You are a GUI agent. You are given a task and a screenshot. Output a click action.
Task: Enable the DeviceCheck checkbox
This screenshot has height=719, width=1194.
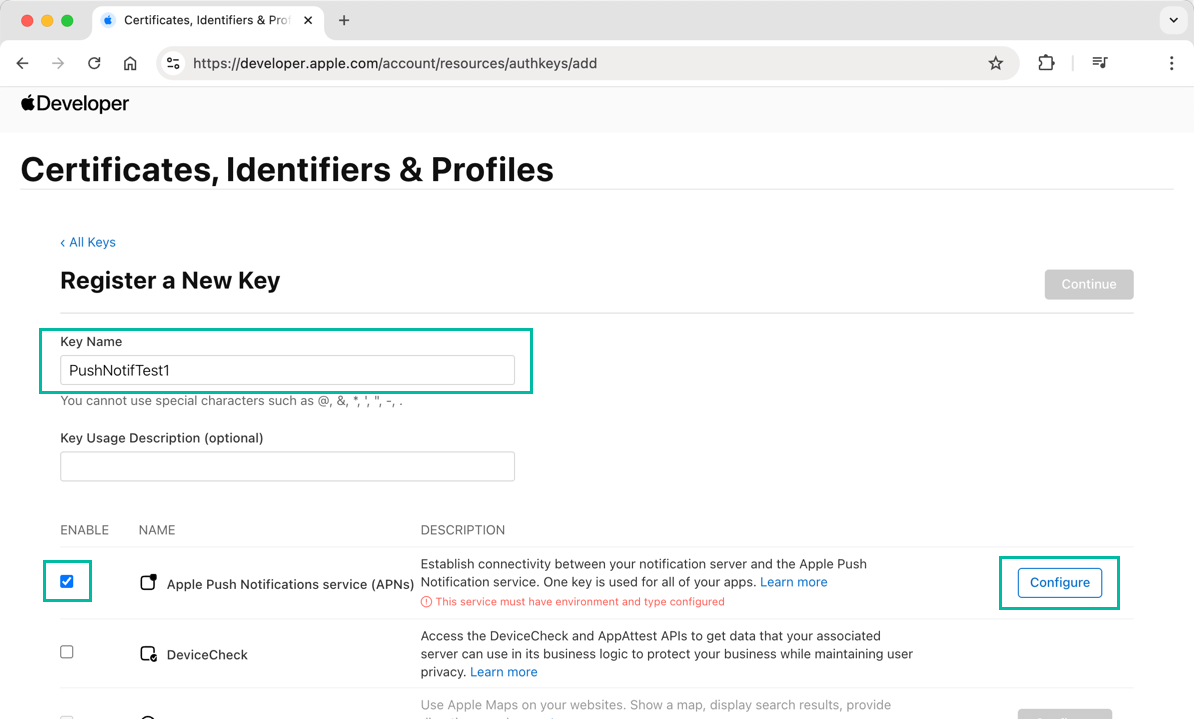pos(67,652)
